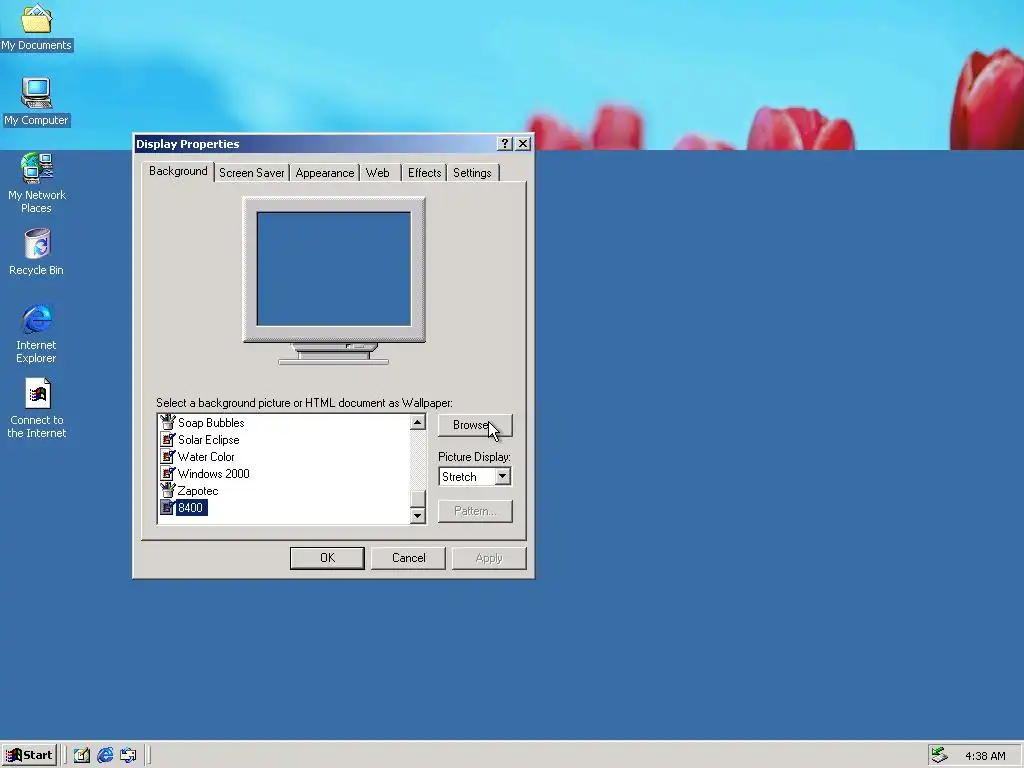
Task: Select Solar Eclipse wallpaper text
Action: [x=208, y=440]
